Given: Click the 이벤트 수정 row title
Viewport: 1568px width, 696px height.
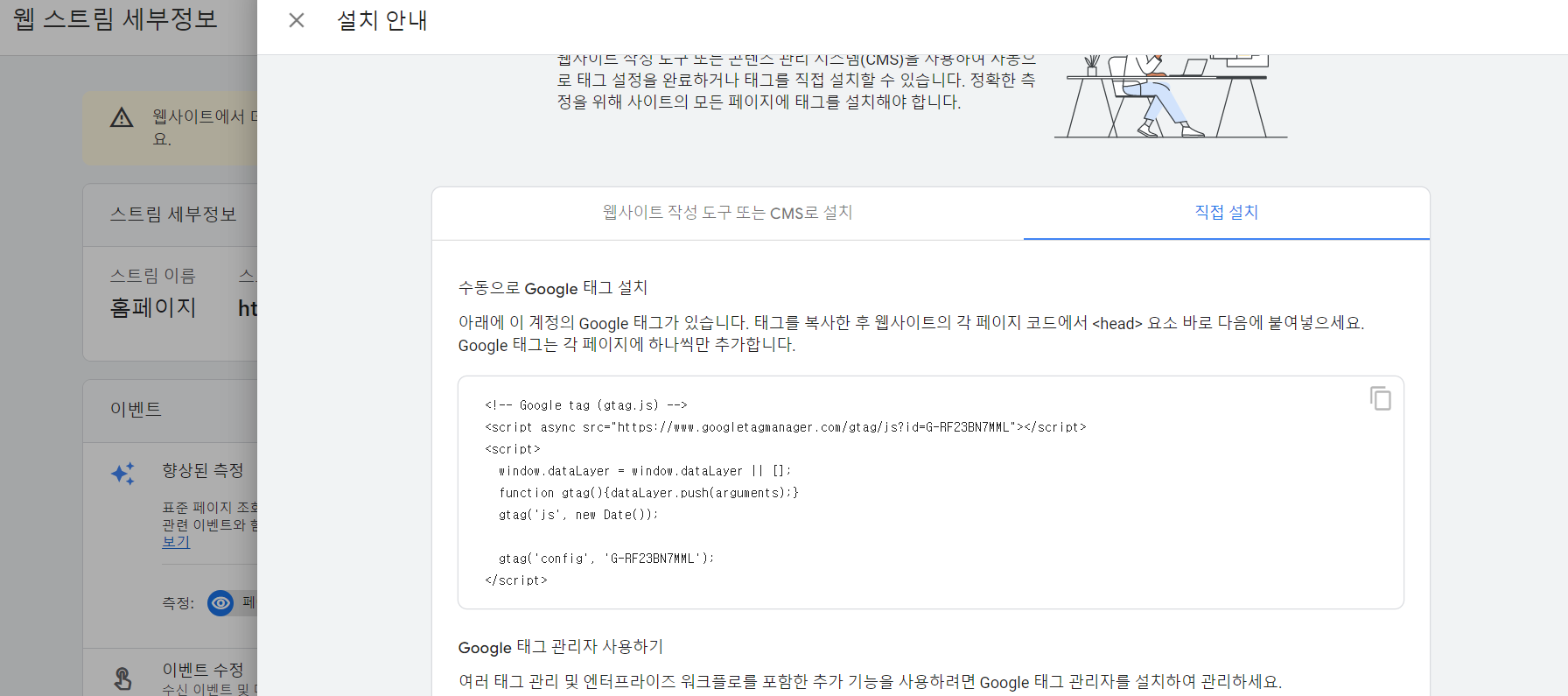Looking at the screenshot, I should tap(203, 670).
